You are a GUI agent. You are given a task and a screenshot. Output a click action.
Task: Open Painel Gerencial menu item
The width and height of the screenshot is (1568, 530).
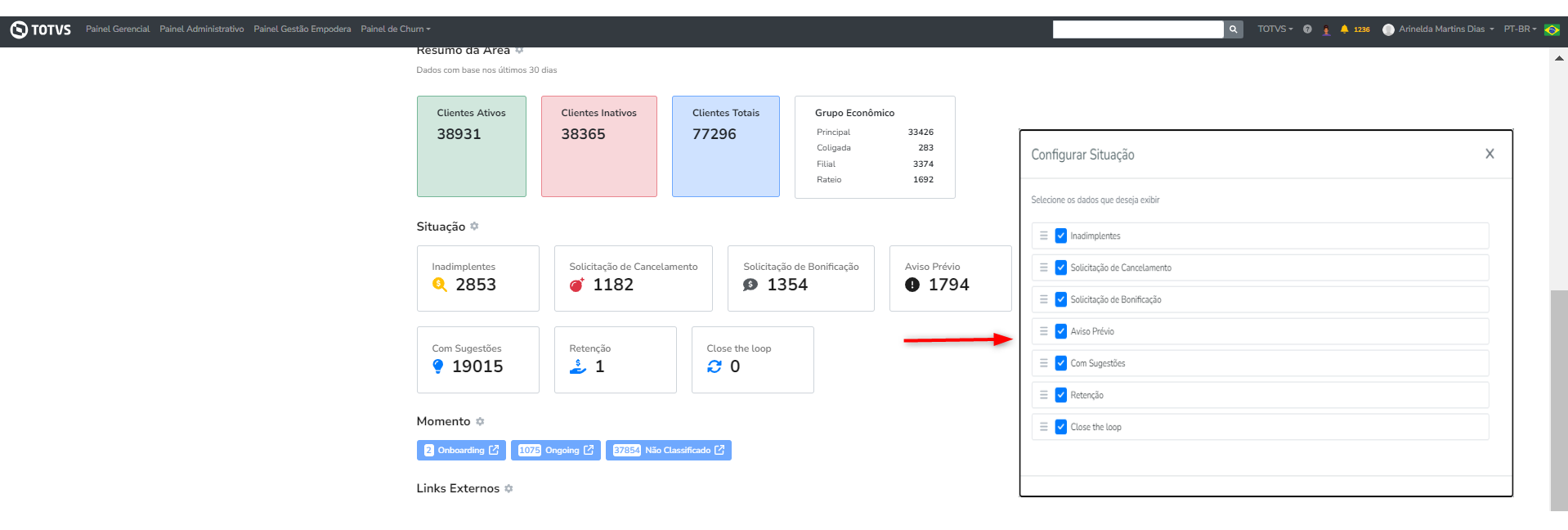118,29
